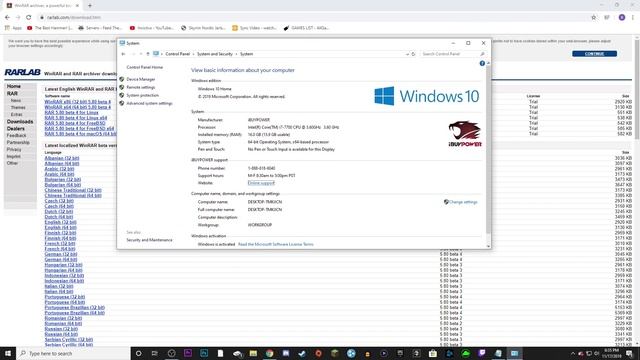Screen dimensions: 640x360
Task: Download WinRAR x86 32 bit beta 4
Action: 78,102
